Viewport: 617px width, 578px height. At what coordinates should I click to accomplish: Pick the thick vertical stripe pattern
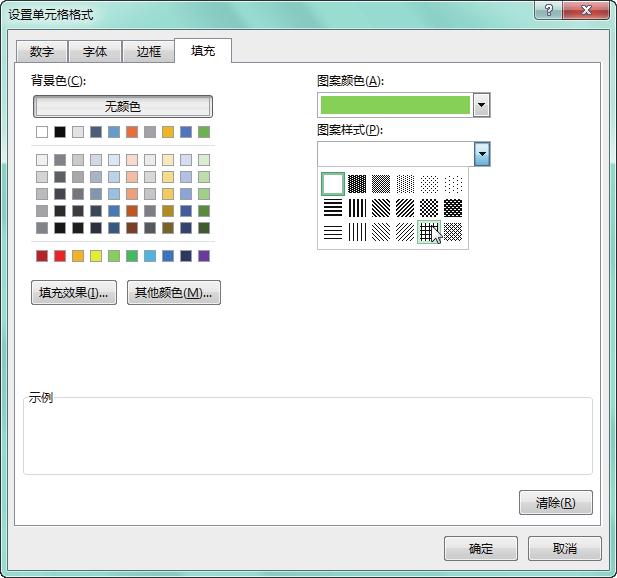tap(357, 208)
